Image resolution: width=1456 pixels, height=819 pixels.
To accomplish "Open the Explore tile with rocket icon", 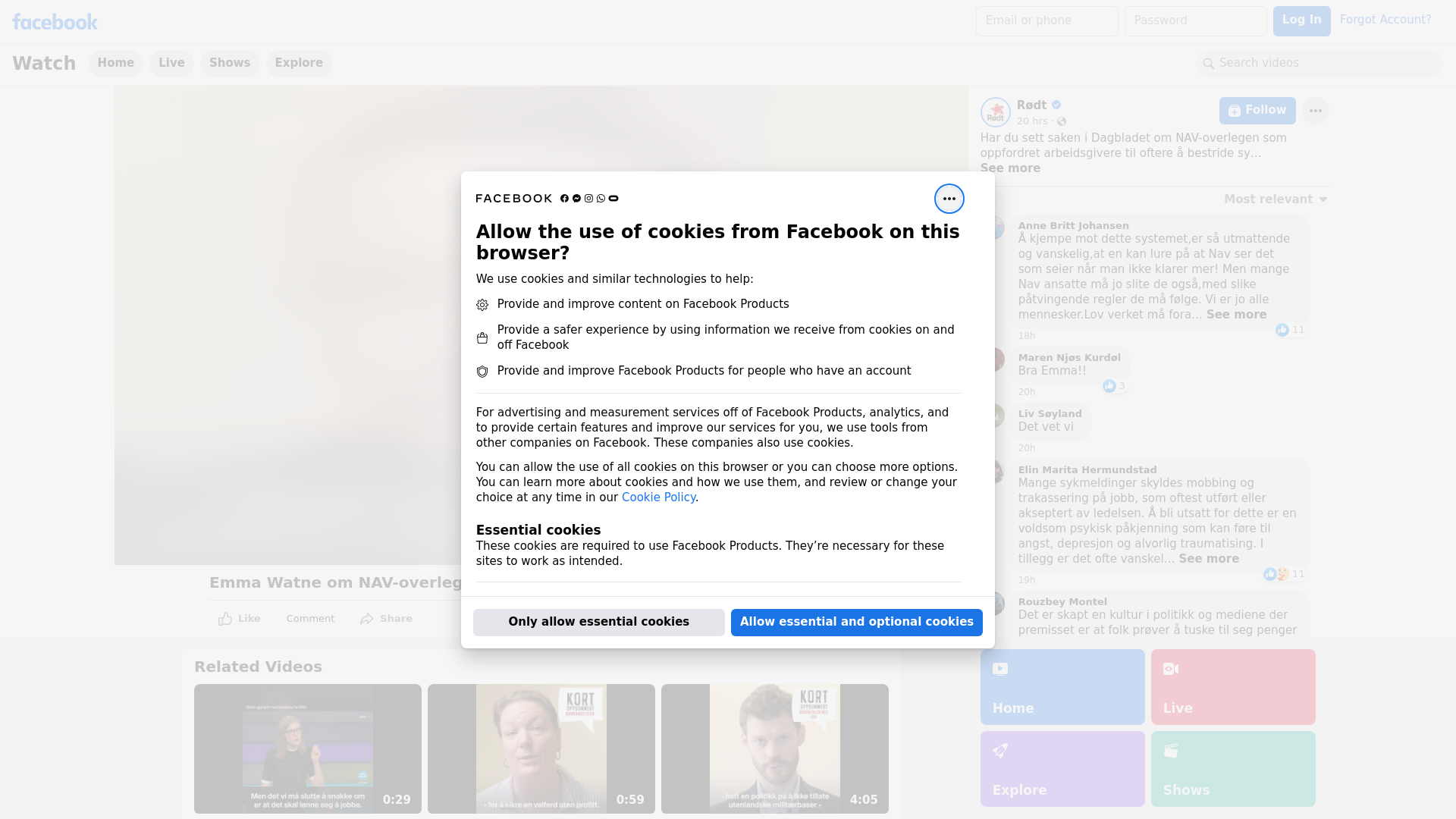I will 1062,768.
